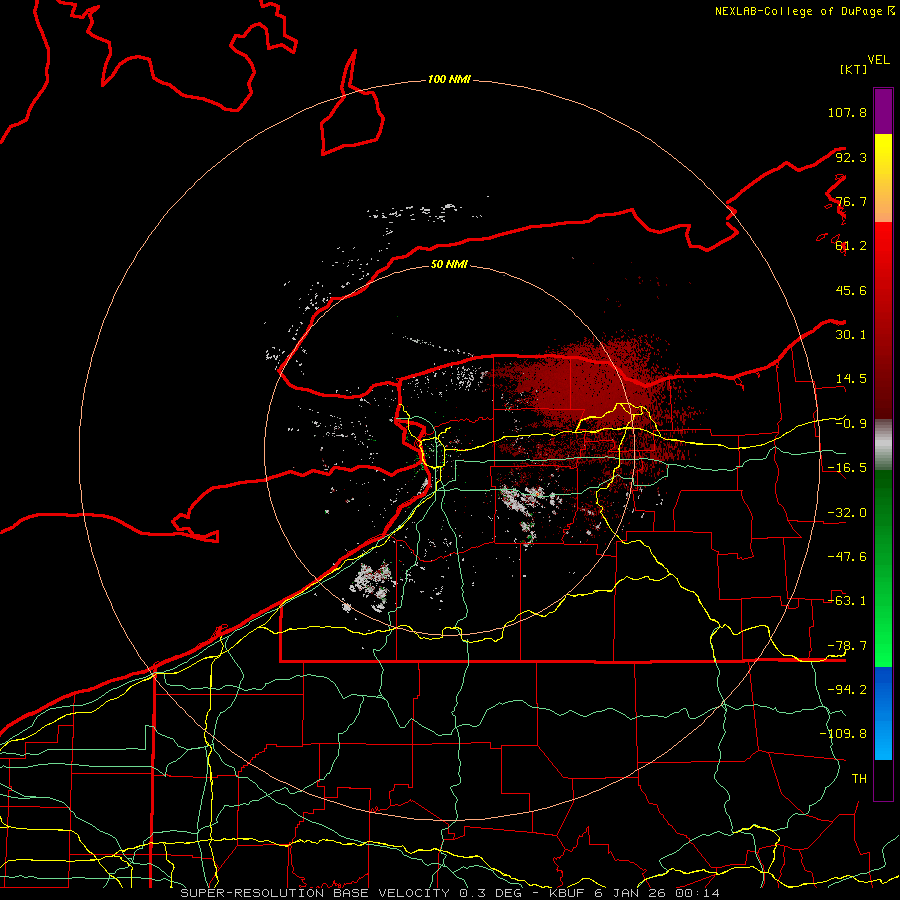Click the -63.1 velocity scale value
The width and height of the screenshot is (900, 900).
pos(847,601)
